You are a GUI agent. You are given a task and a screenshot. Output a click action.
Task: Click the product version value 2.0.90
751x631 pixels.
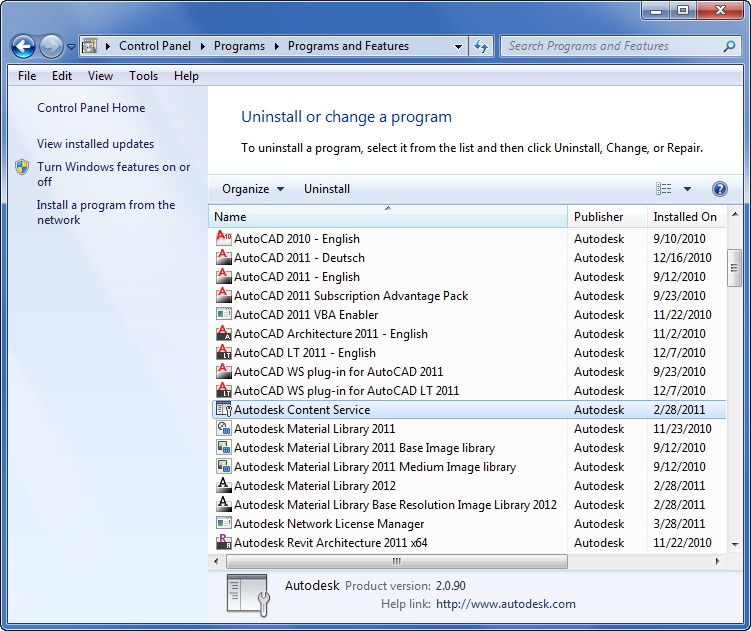click(x=450, y=585)
